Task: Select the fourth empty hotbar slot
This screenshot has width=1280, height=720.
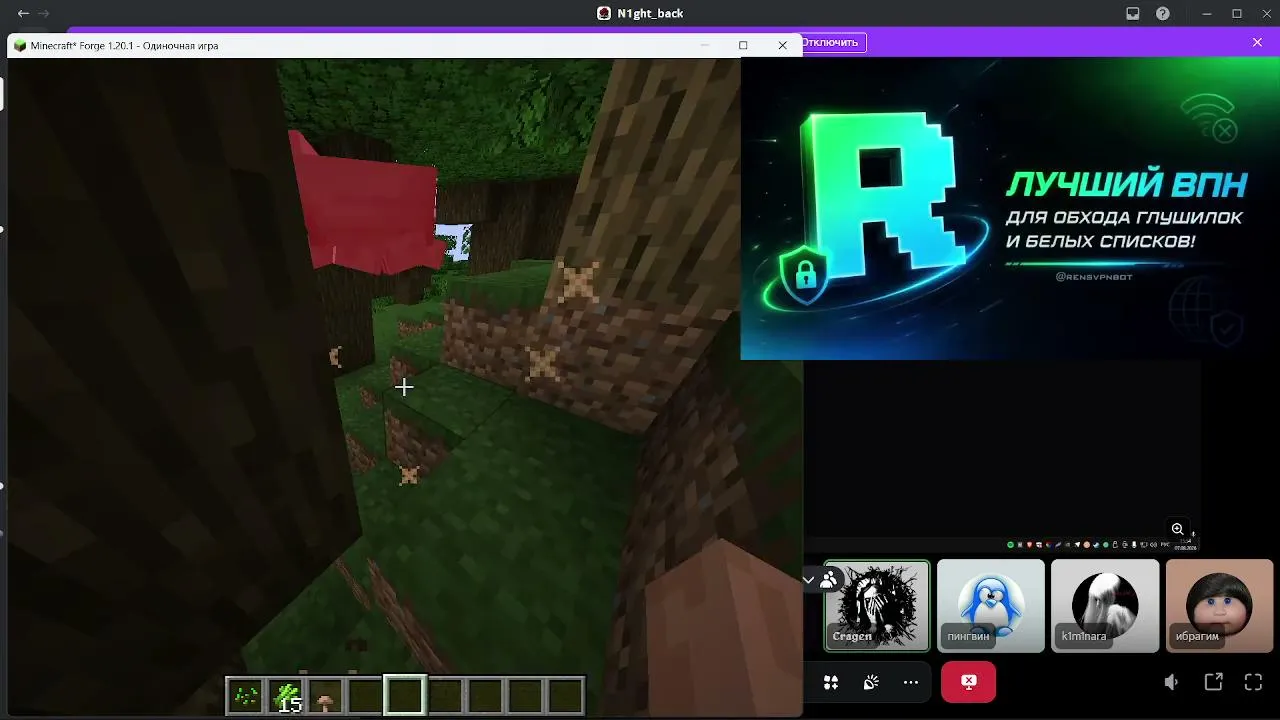Action: click(x=365, y=696)
